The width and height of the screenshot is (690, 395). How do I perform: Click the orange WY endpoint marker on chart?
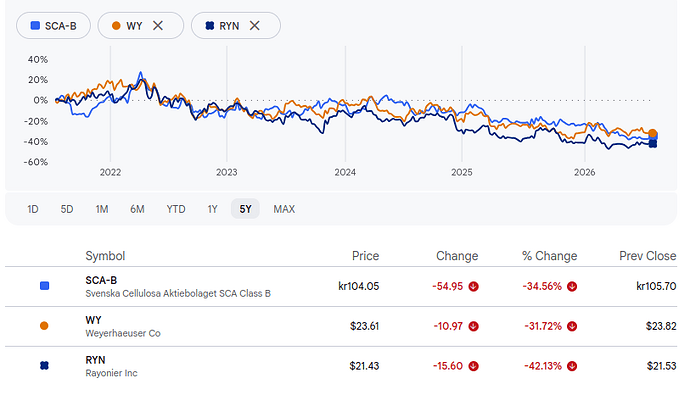(653, 133)
